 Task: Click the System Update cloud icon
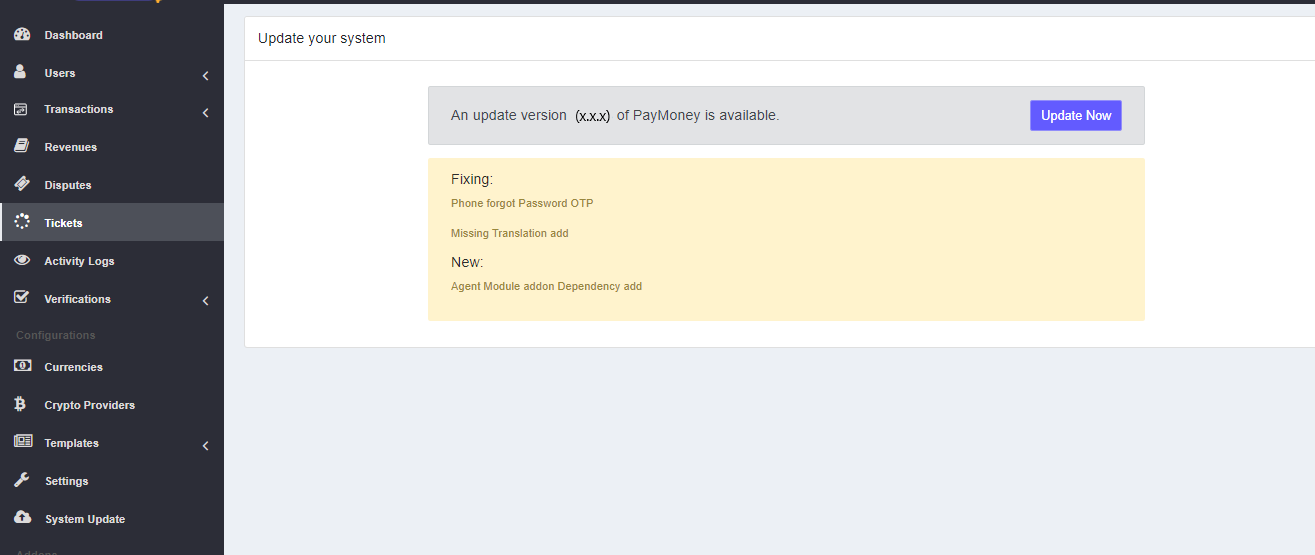(x=22, y=519)
